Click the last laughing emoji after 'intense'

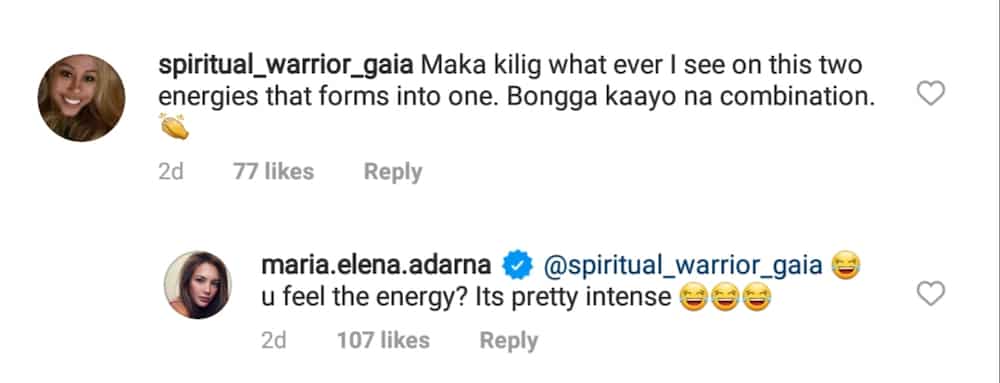(x=757, y=298)
